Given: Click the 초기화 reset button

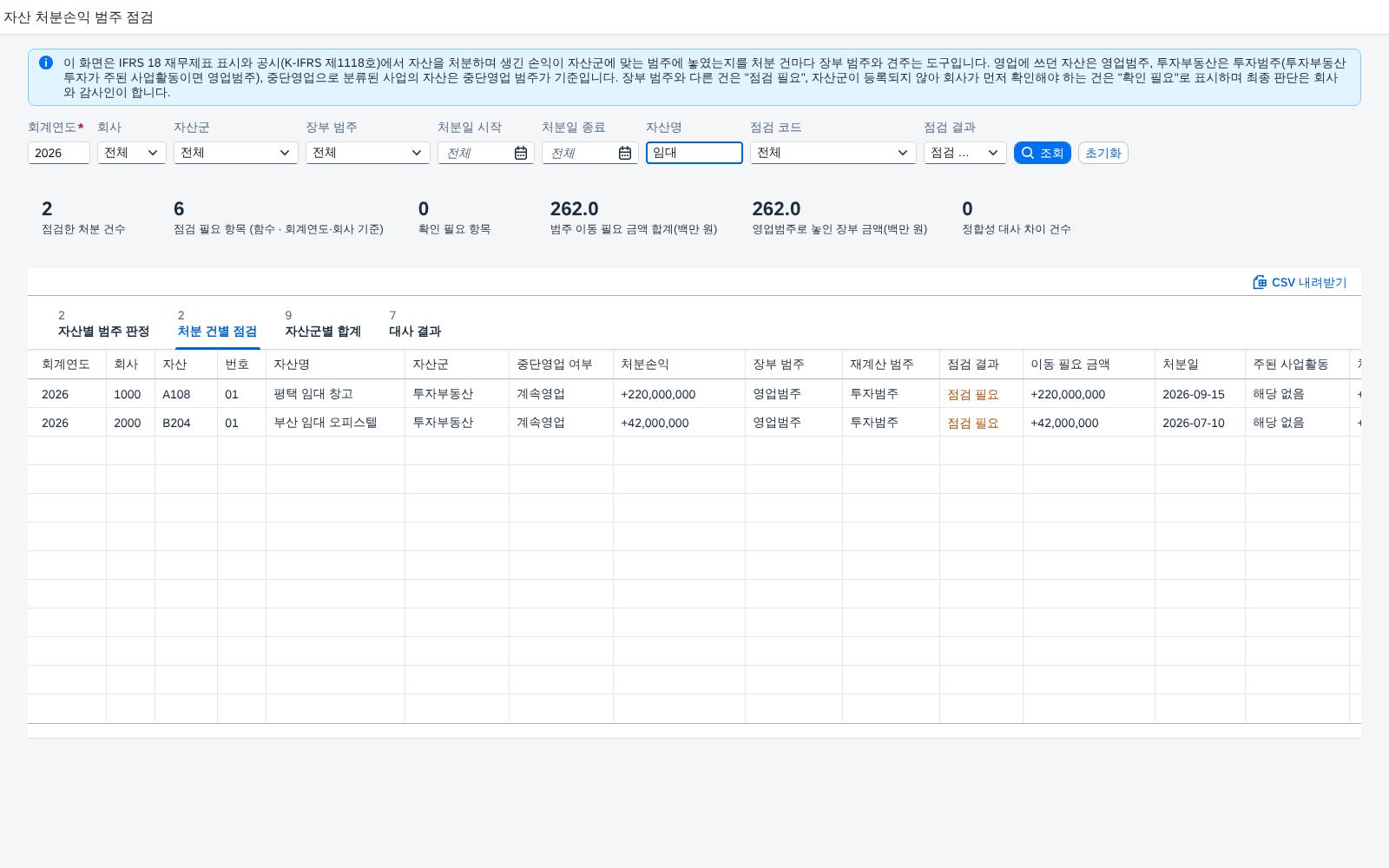Looking at the screenshot, I should click(1103, 153).
